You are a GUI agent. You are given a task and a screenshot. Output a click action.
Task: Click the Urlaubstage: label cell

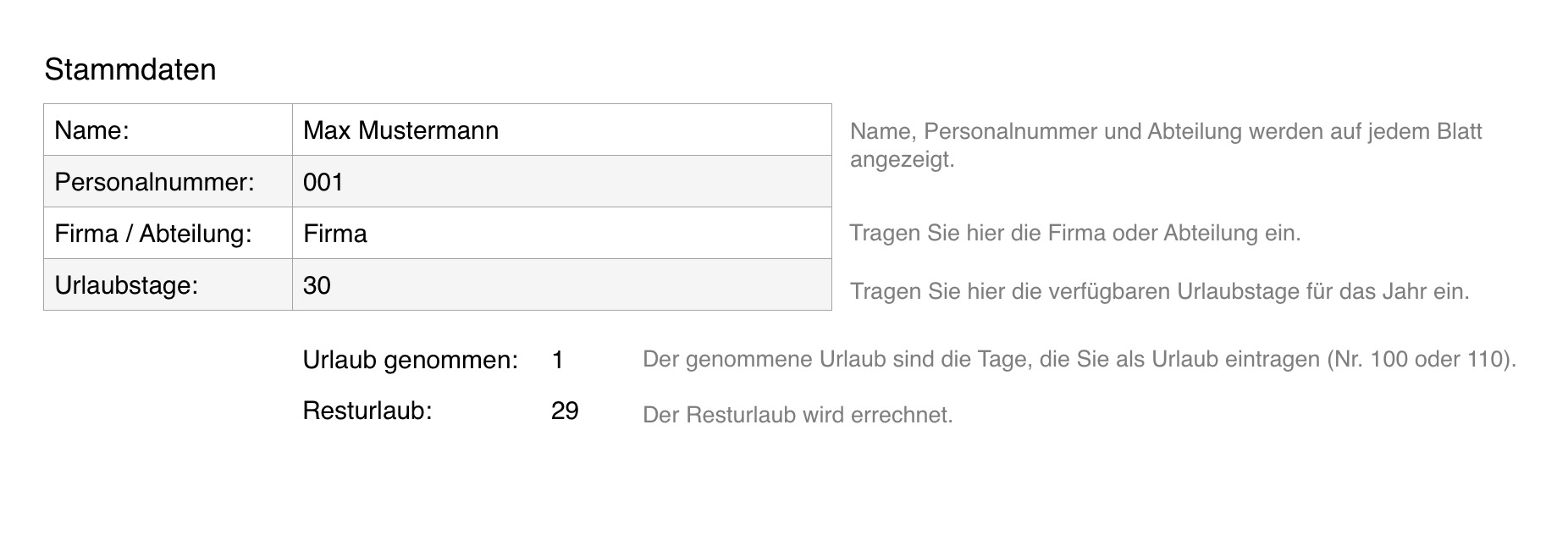(168, 285)
